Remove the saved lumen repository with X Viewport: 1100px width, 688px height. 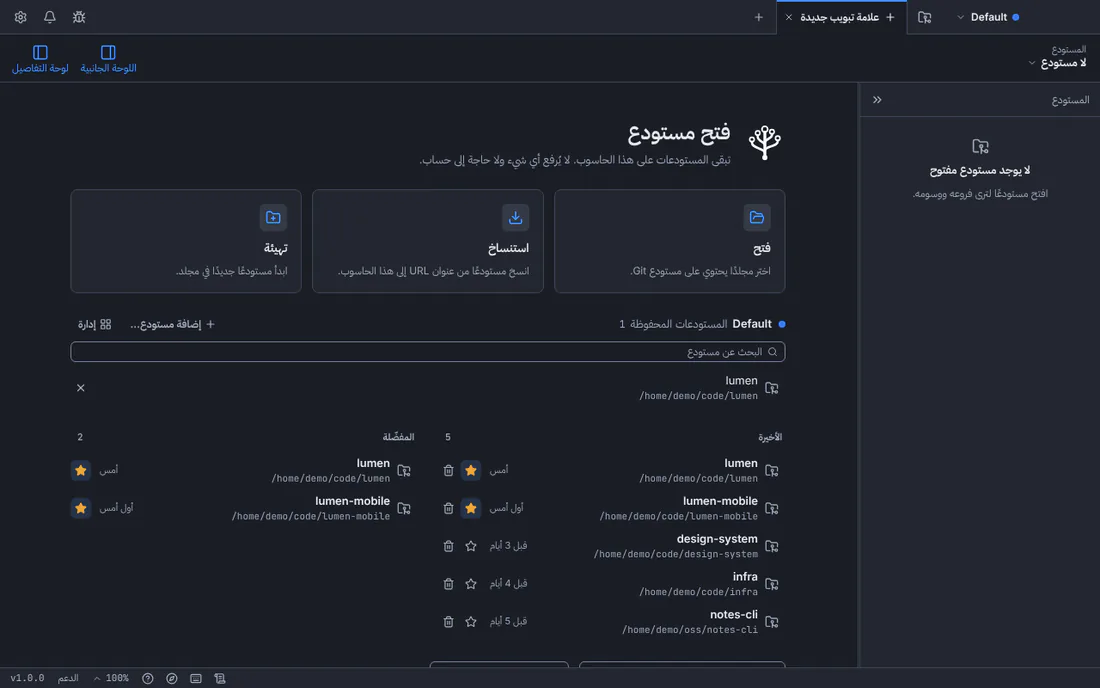coord(81,388)
